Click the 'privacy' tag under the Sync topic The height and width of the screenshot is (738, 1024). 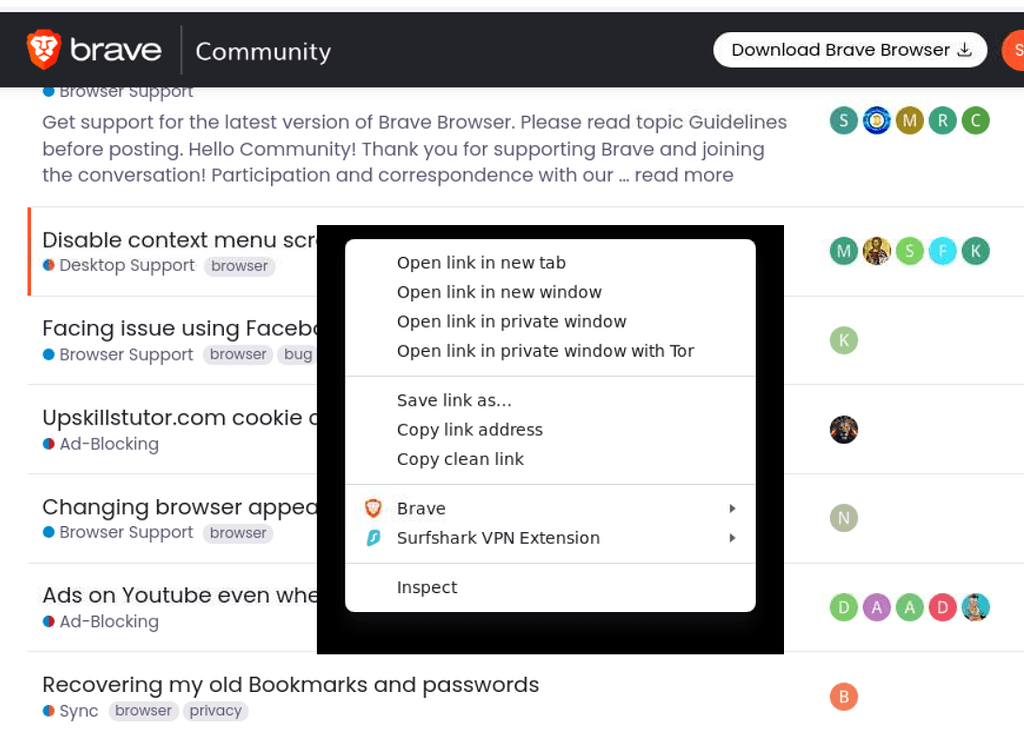pos(215,710)
